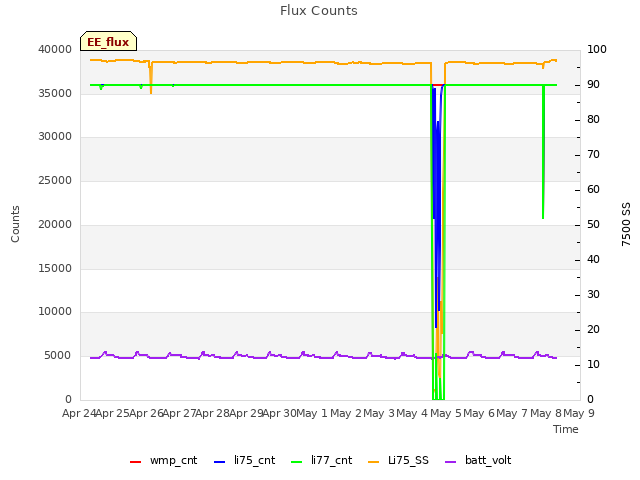Click the Apr 30 date tick label
Image resolution: width=640 pixels, height=480 pixels.
coord(280,413)
